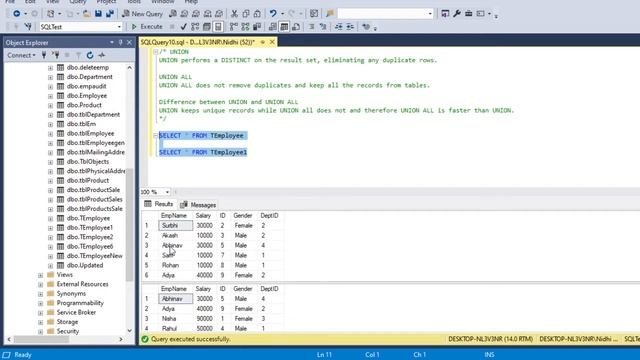Click the Save All icon
Viewport: 640px width, 360px height.
pos(110,14)
